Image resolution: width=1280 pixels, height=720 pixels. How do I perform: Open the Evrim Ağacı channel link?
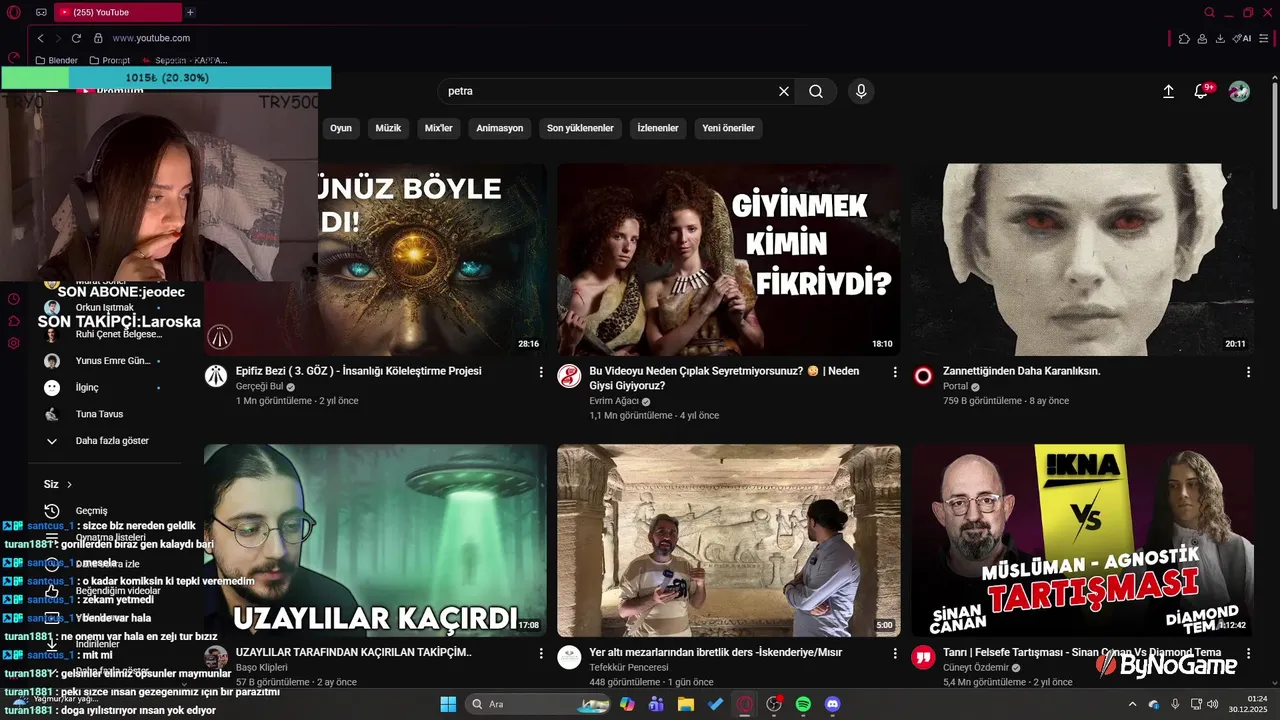[614, 401]
